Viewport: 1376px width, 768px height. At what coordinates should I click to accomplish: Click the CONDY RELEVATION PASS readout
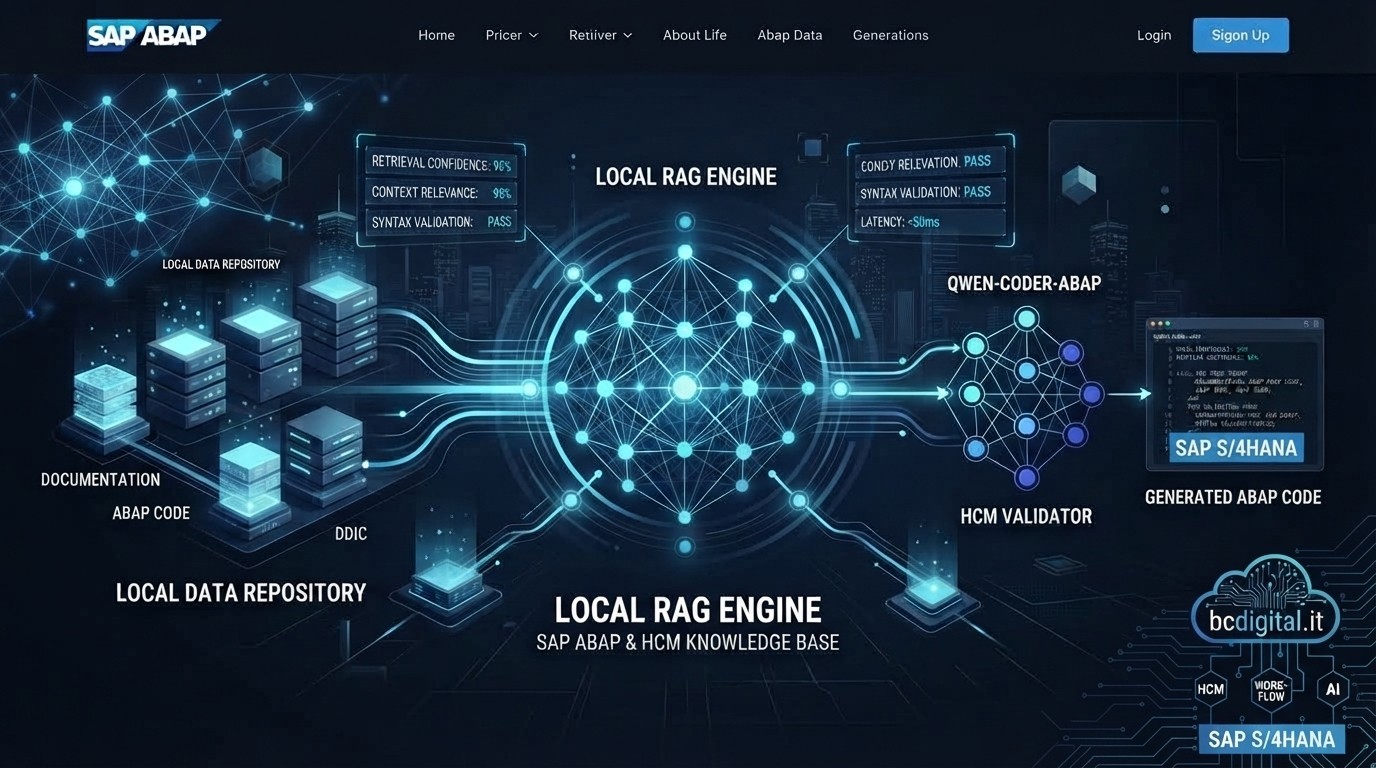[x=929, y=162]
